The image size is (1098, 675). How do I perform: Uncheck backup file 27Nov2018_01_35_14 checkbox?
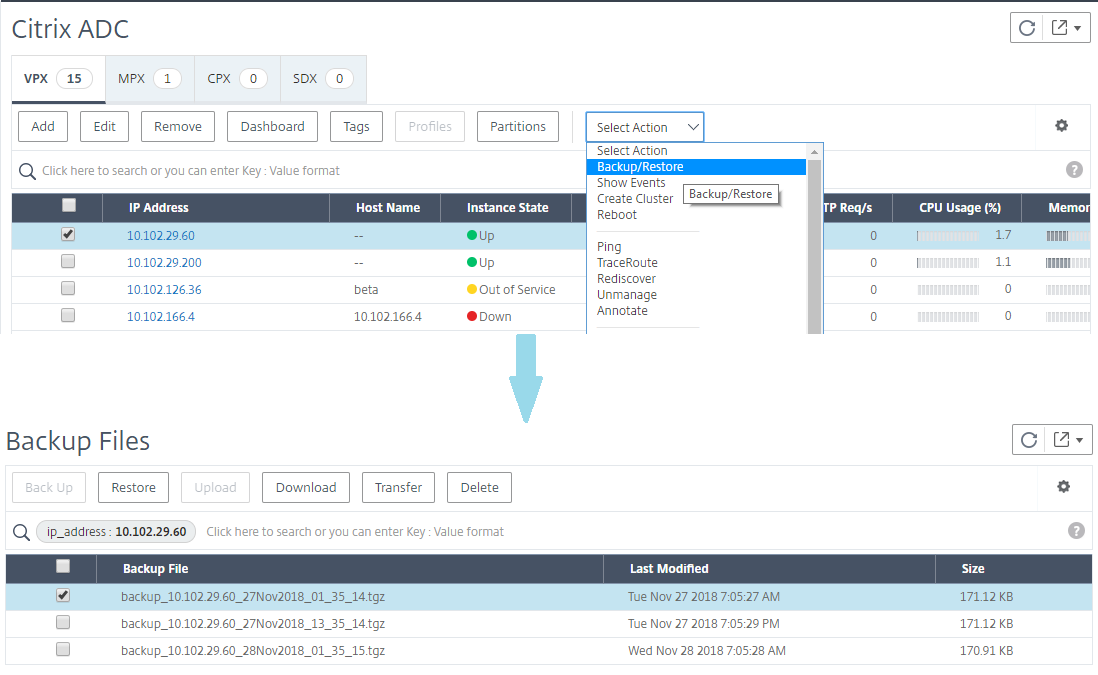click(x=63, y=595)
